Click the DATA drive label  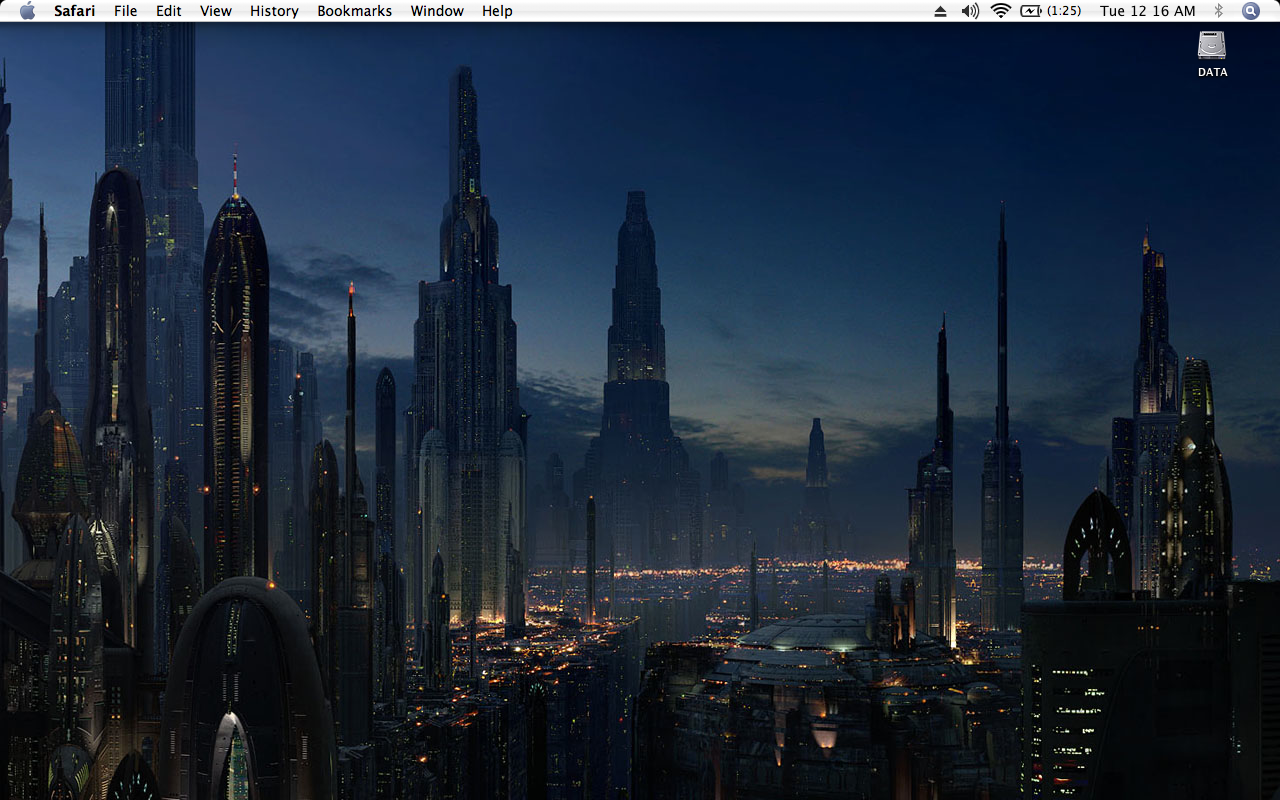coord(1212,72)
